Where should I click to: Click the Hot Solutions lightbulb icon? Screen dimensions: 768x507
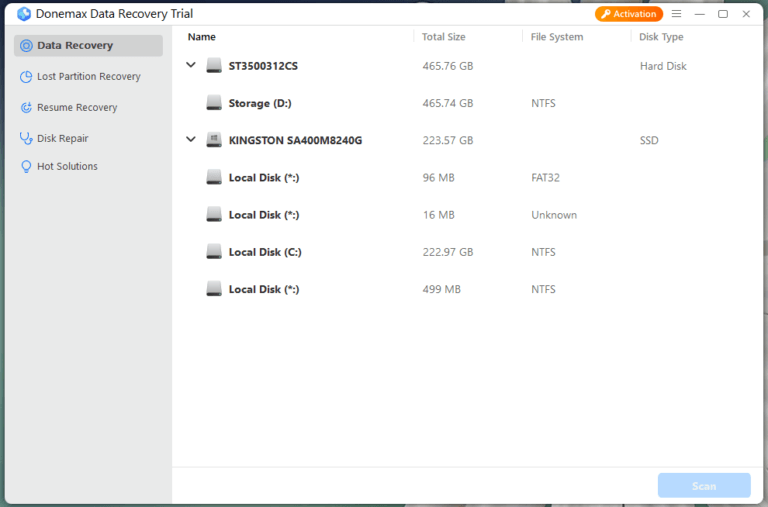click(x=26, y=167)
